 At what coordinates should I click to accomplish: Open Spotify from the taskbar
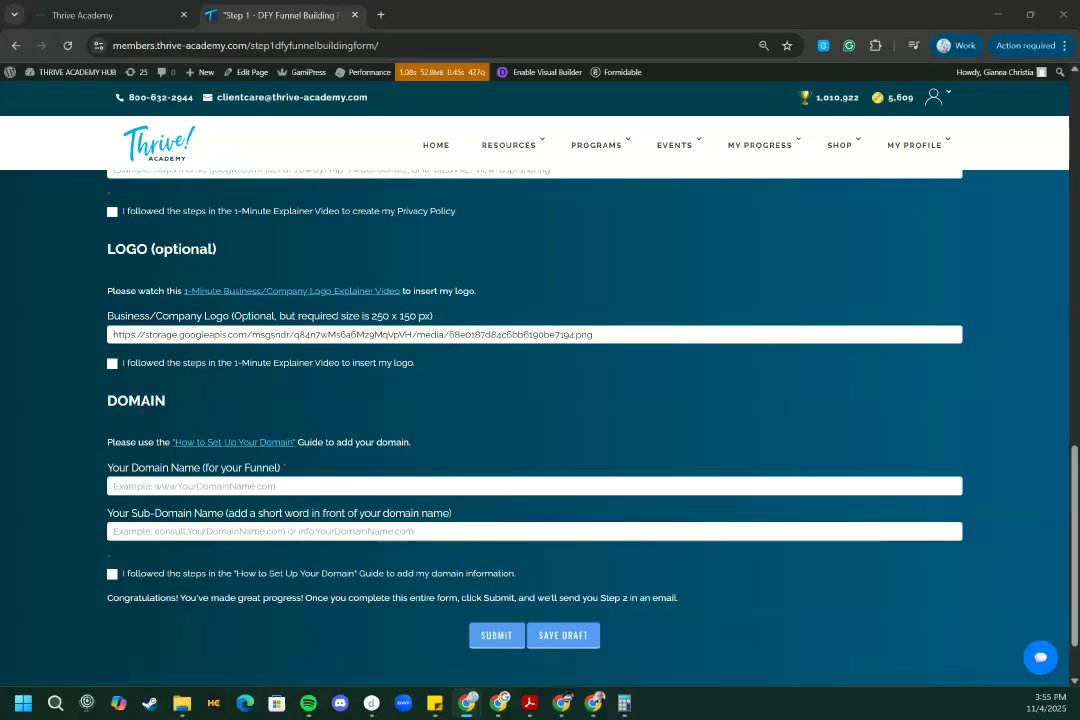[x=309, y=703]
